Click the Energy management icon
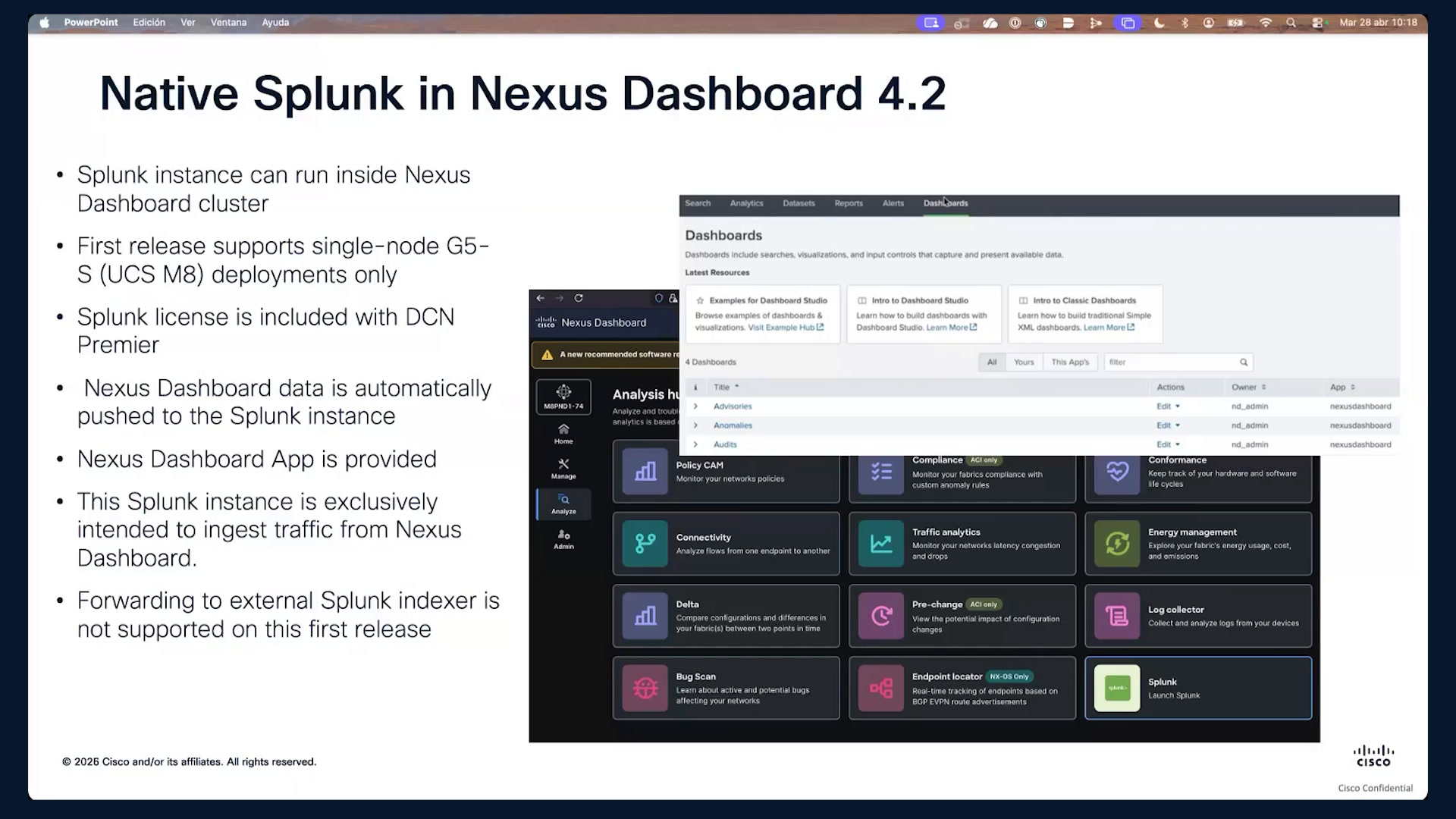Screen dimensions: 1456x819 1117,544
